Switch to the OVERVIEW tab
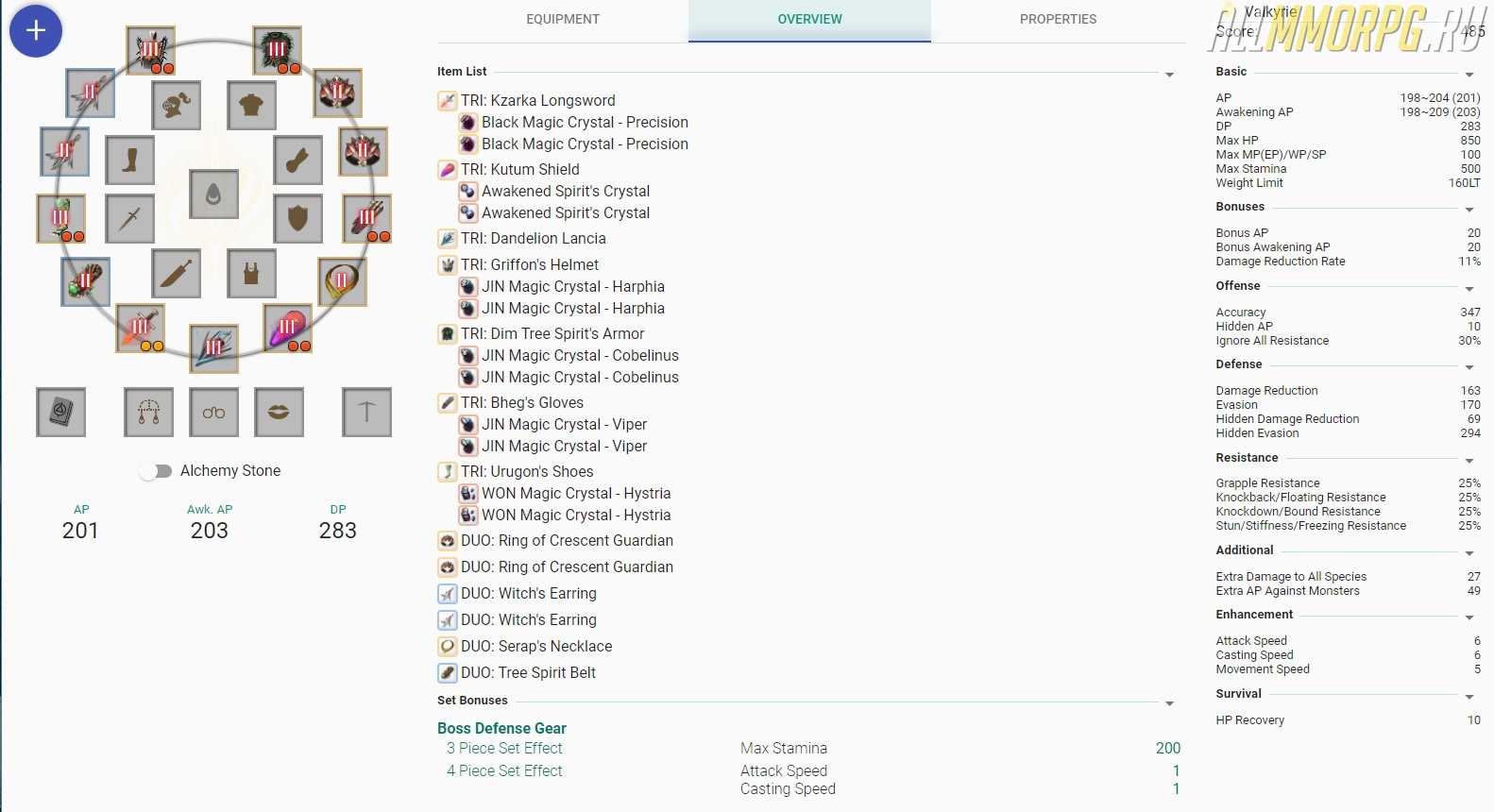 click(809, 20)
